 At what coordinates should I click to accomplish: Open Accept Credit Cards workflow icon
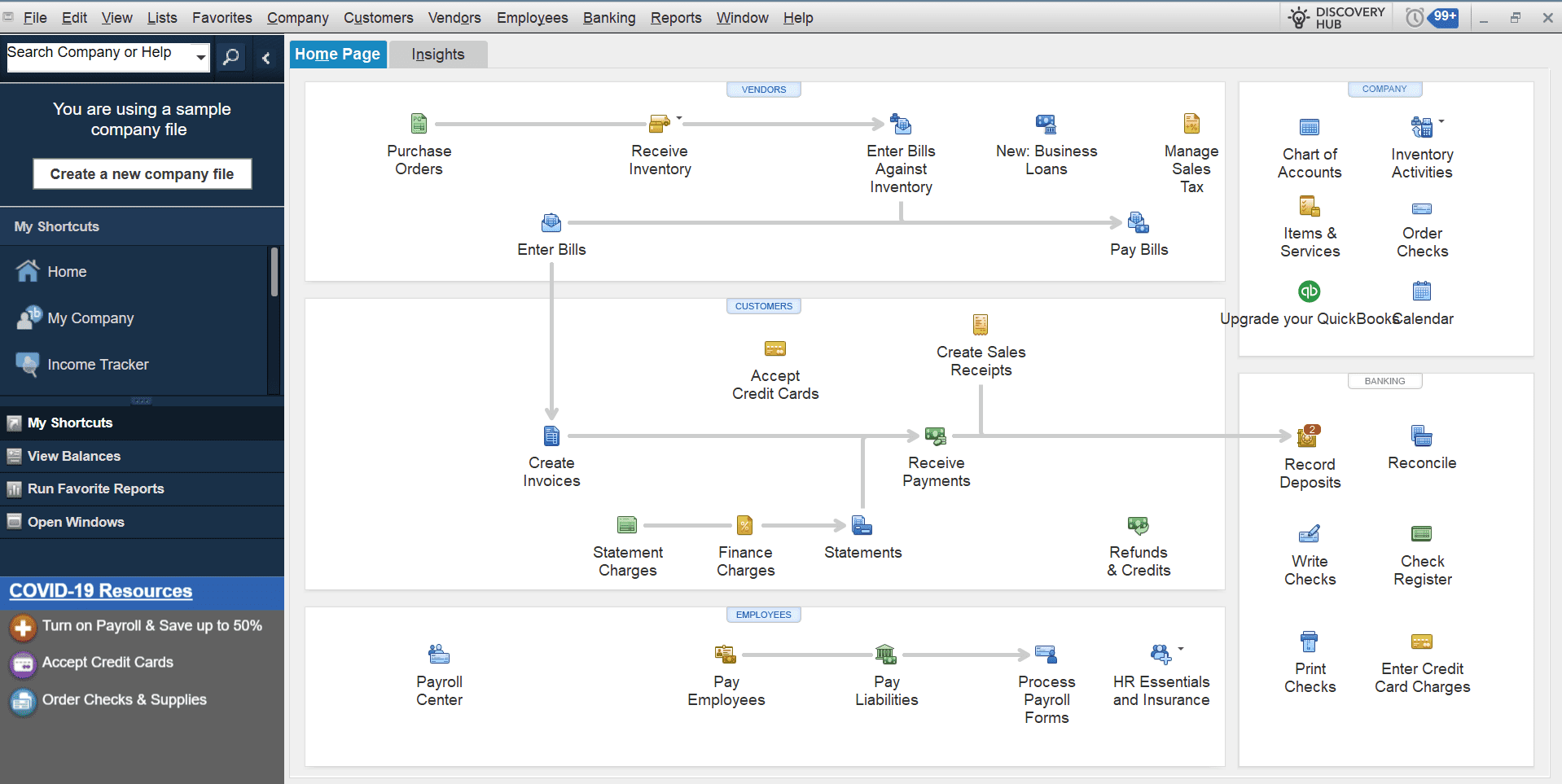[775, 349]
